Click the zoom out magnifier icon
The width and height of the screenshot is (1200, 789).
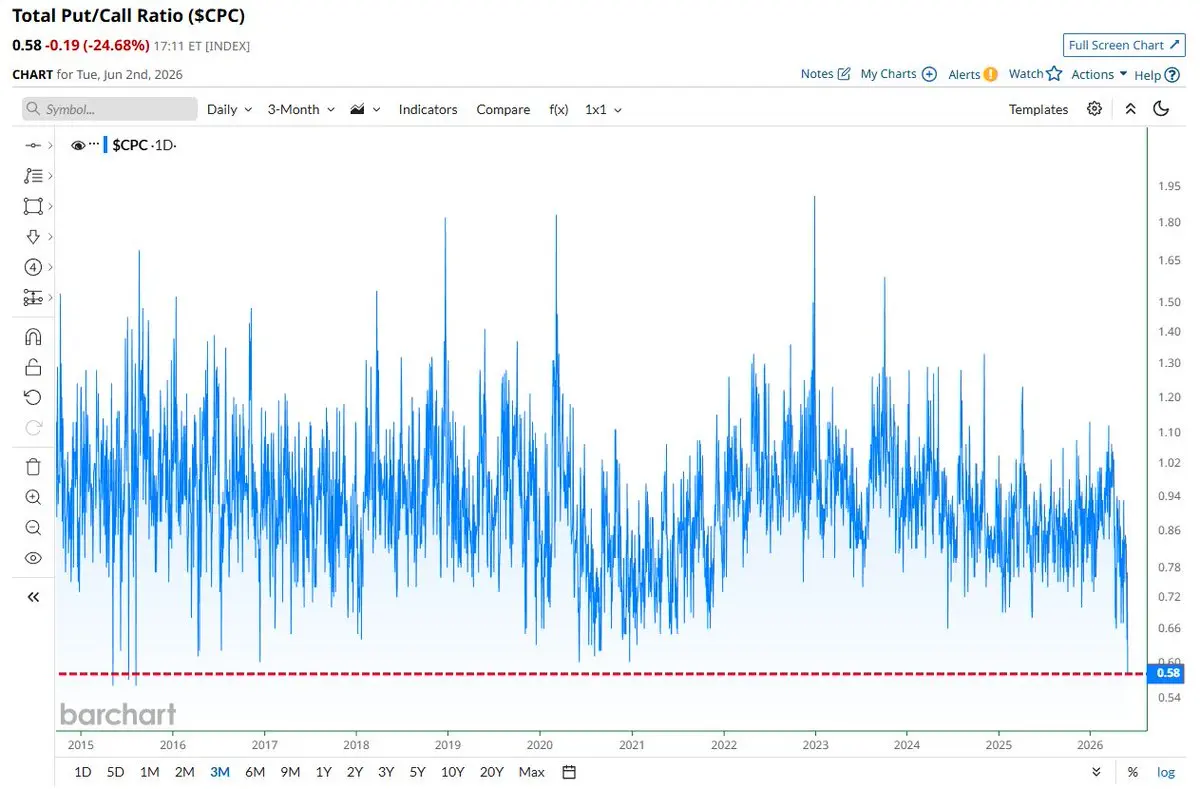33,527
